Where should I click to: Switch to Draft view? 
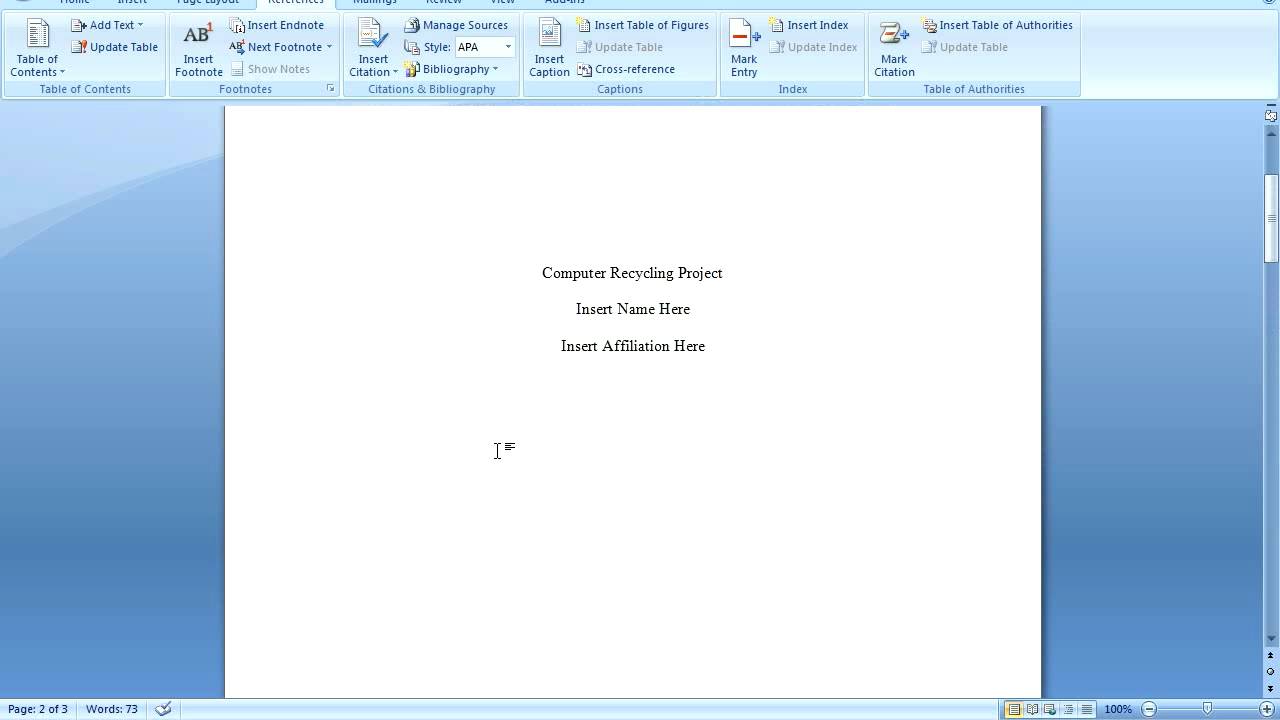1086,709
